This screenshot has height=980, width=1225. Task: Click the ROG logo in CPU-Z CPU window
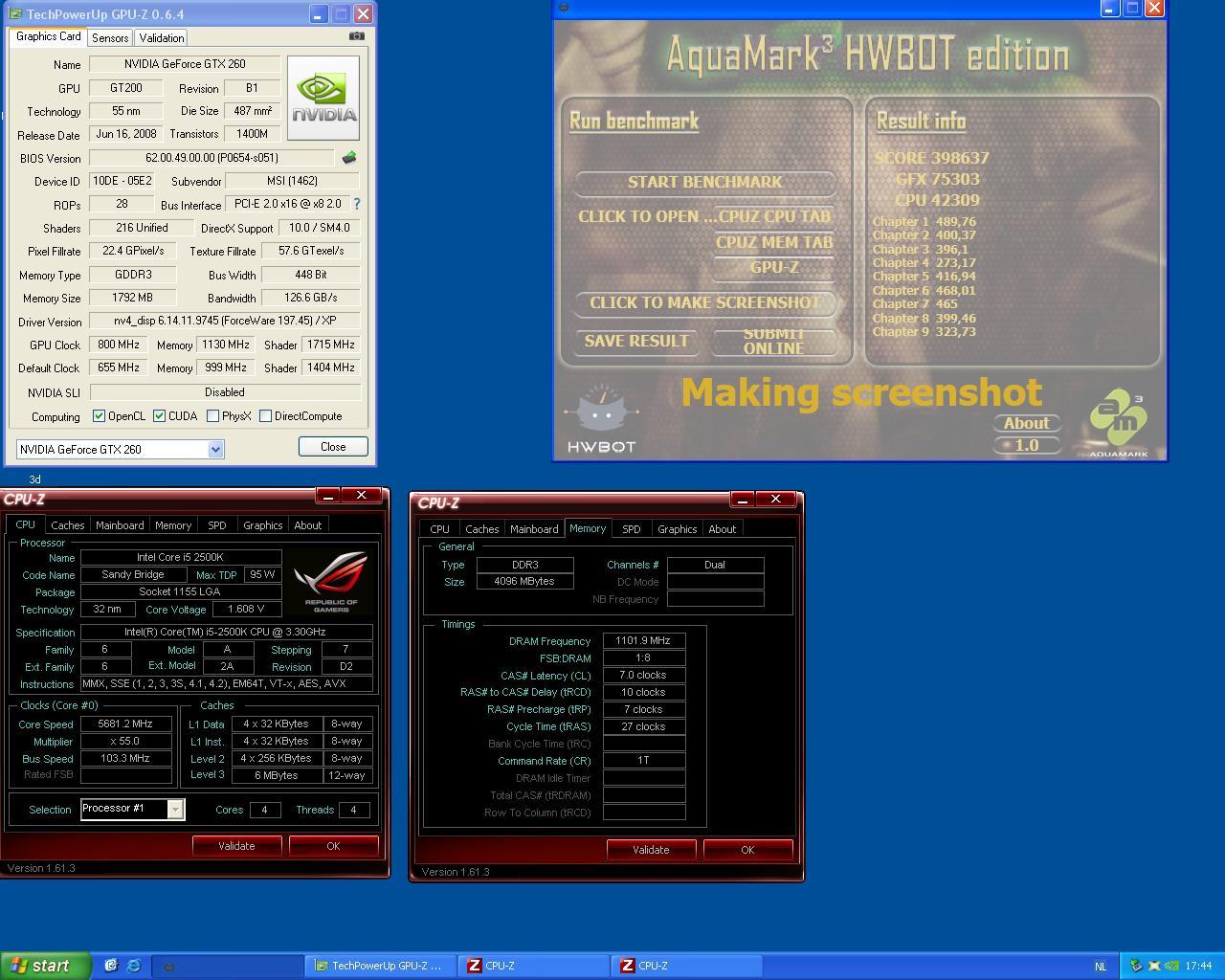pos(330,582)
